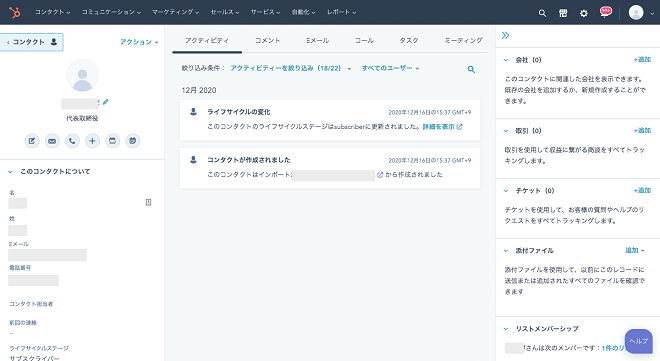The height and width of the screenshot is (361, 660).
Task: Click the コンタクト担当者 field label
Action: [31, 304]
